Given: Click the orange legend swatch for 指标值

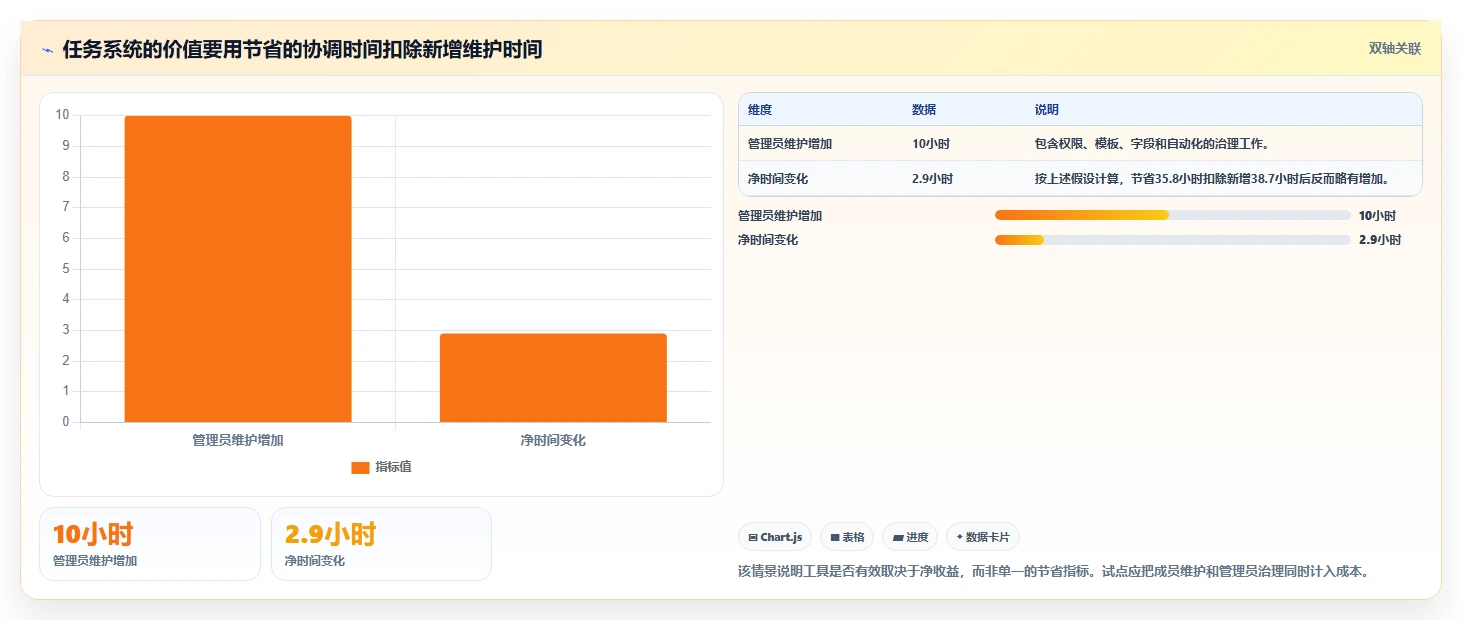Looking at the screenshot, I should point(360,468).
